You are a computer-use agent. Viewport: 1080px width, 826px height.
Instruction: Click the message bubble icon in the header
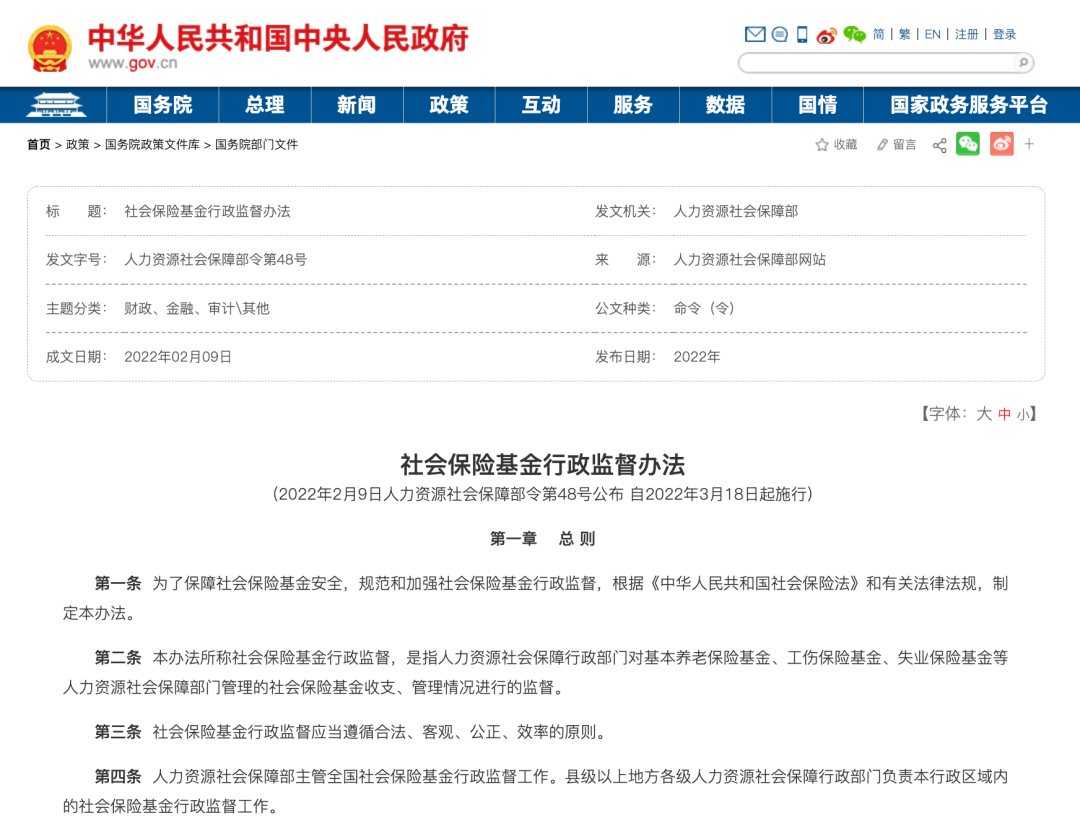point(778,34)
